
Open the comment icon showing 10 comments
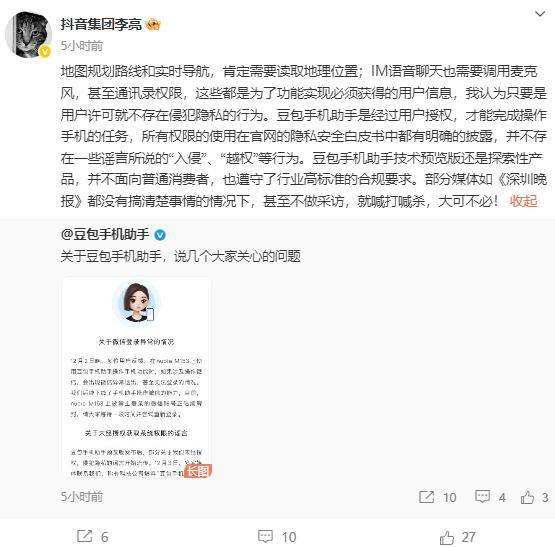point(277,536)
